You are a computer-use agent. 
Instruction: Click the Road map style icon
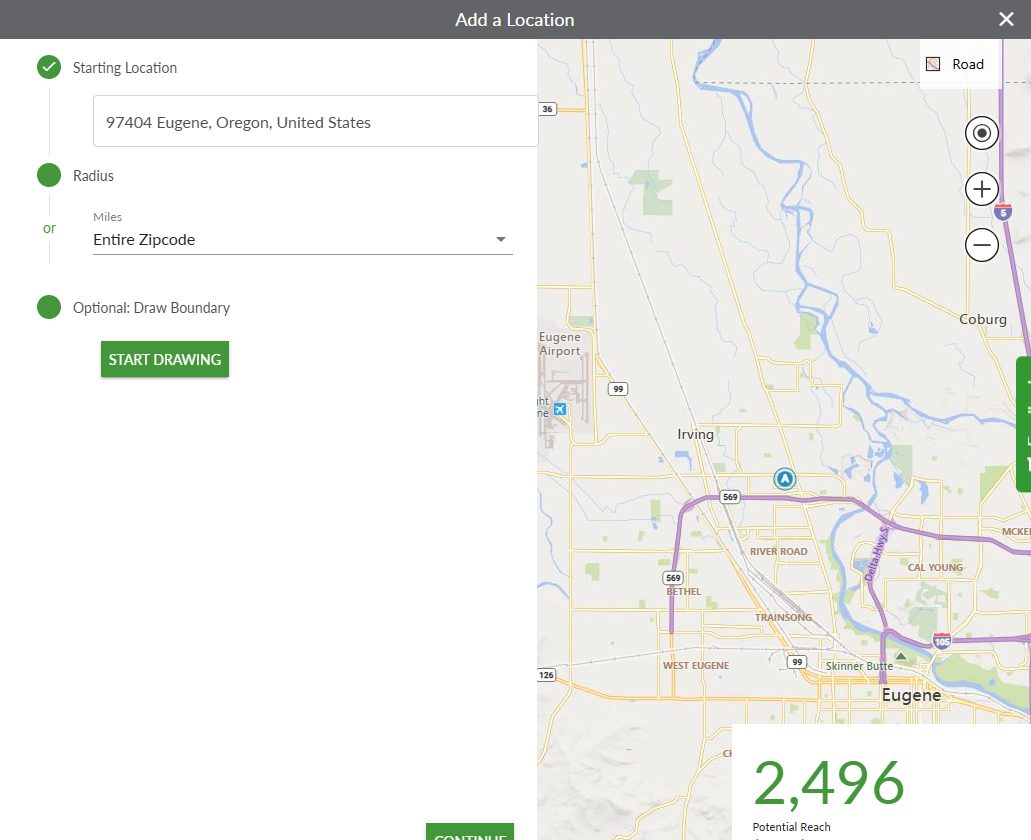point(932,64)
